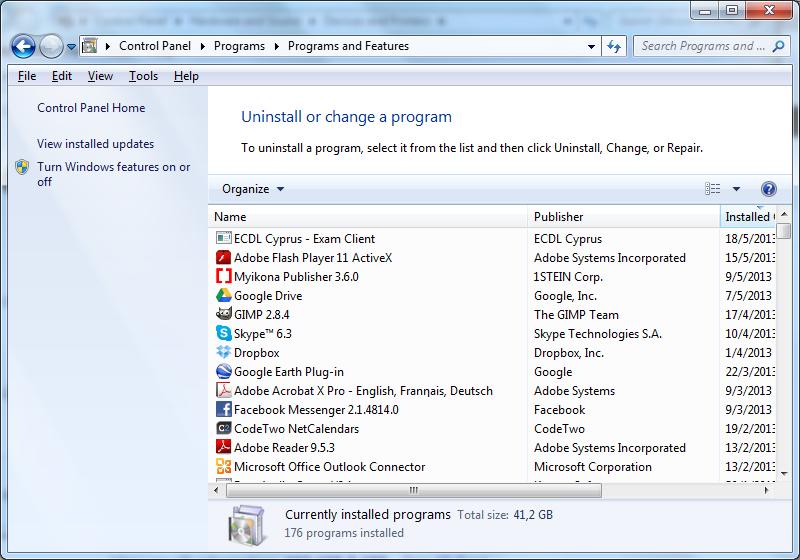Open the Edit menu
Image resolution: width=800 pixels, height=560 pixels.
(x=62, y=76)
